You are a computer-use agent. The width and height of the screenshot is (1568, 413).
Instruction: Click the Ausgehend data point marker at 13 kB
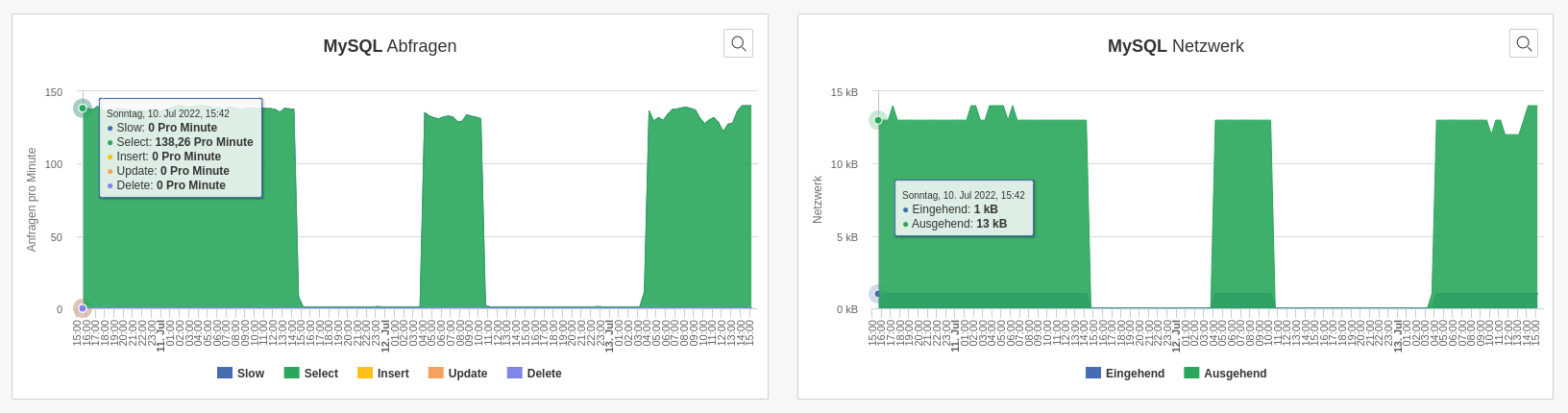coord(878,120)
